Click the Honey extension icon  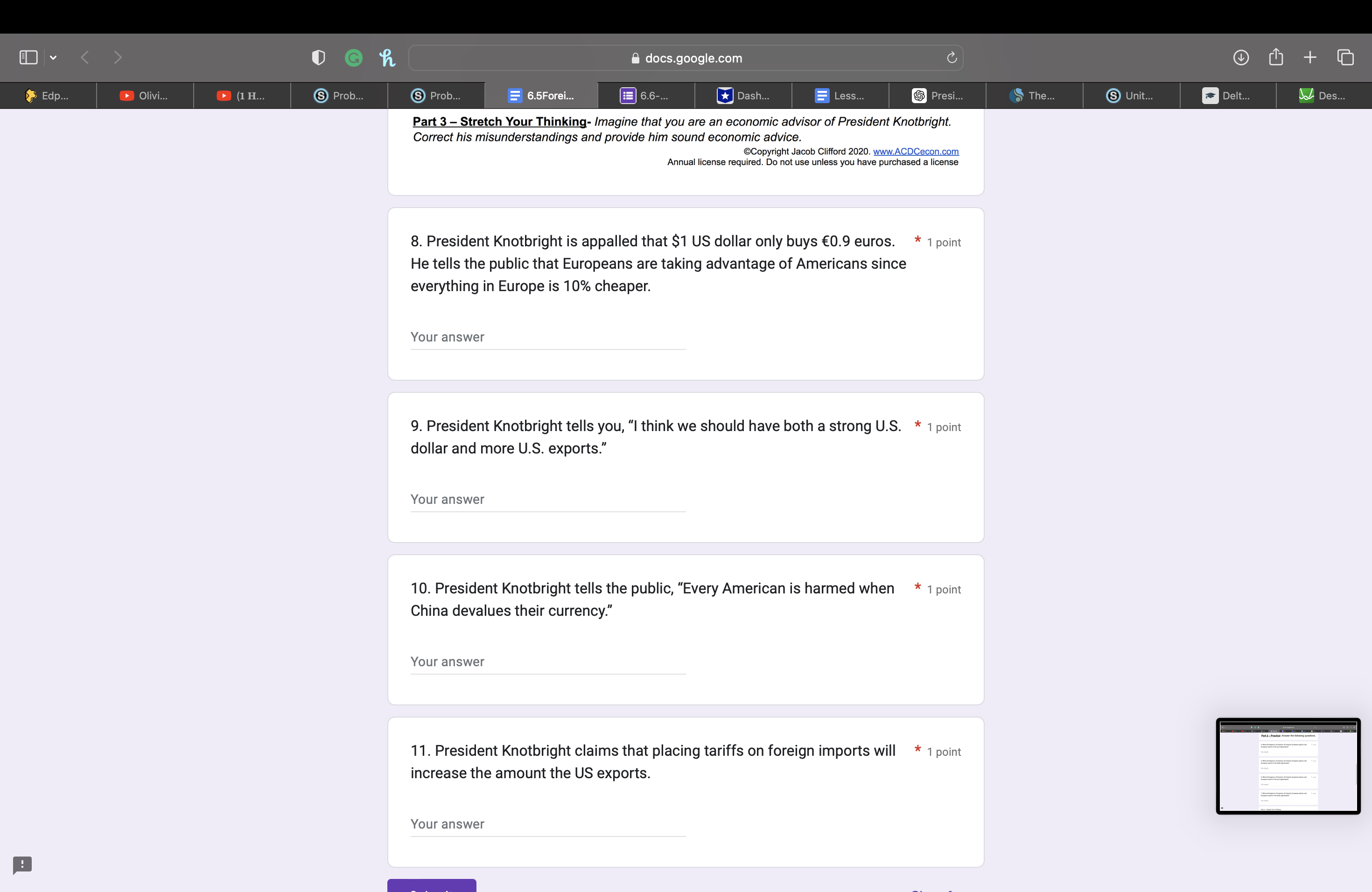tap(387, 58)
